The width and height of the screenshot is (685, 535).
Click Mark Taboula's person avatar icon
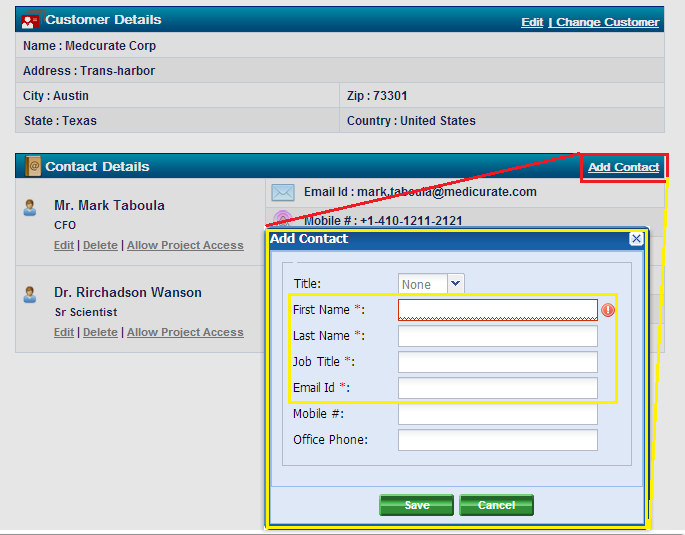(30, 207)
